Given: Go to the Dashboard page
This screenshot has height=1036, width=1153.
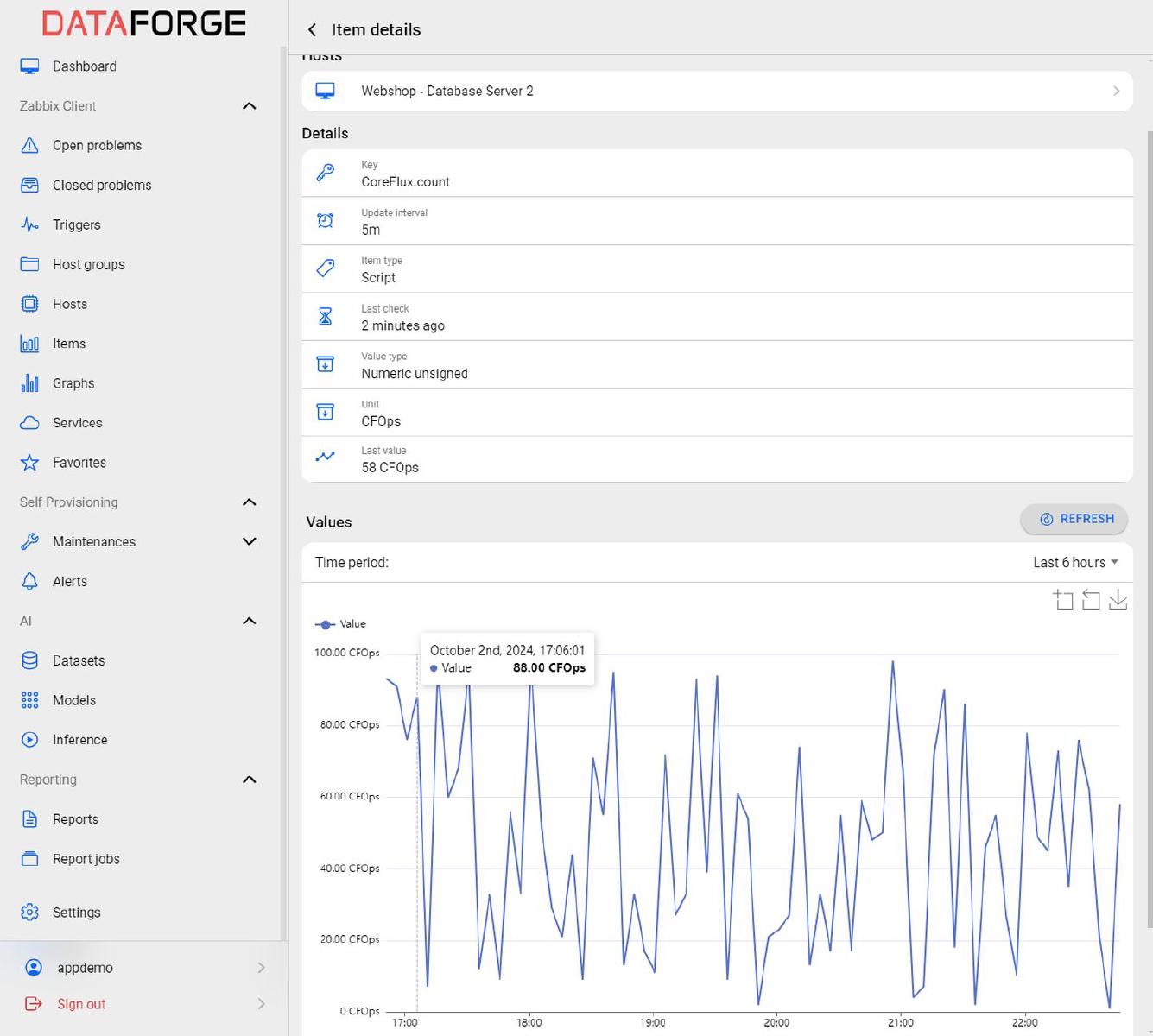Looking at the screenshot, I should tap(84, 66).
